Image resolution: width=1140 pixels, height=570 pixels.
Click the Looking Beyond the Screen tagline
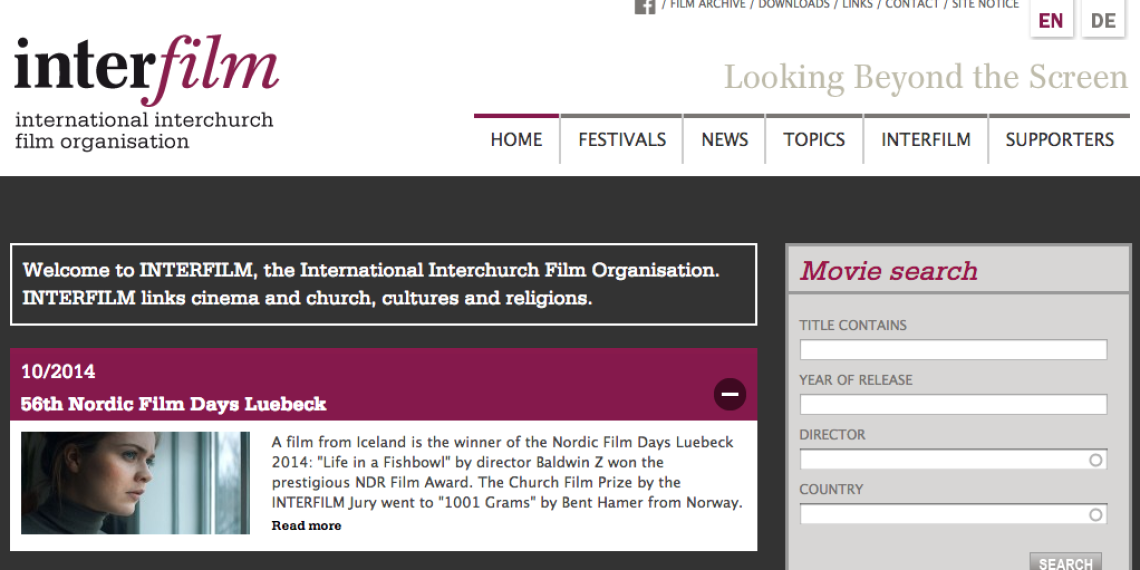926,77
